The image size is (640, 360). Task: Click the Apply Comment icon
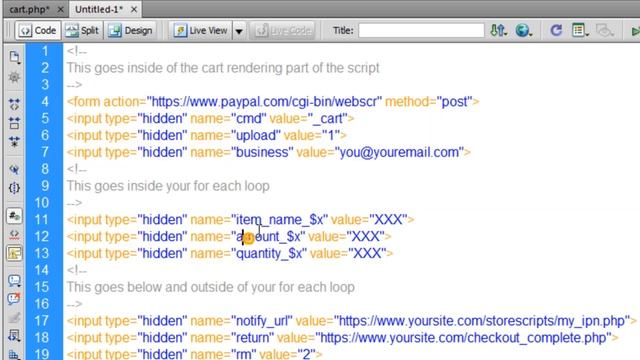pyautogui.click(x=14, y=280)
